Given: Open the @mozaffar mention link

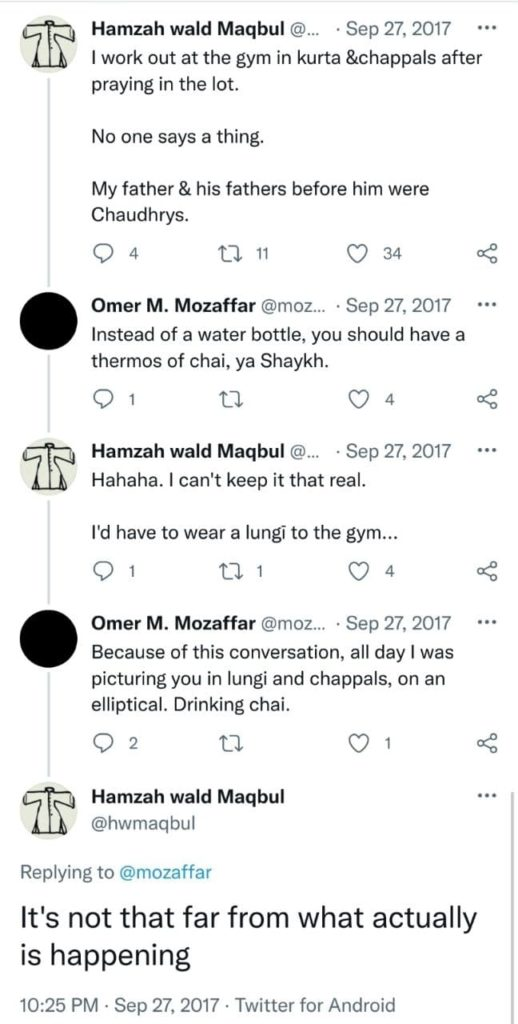Looking at the screenshot, I should coord(165,873).
